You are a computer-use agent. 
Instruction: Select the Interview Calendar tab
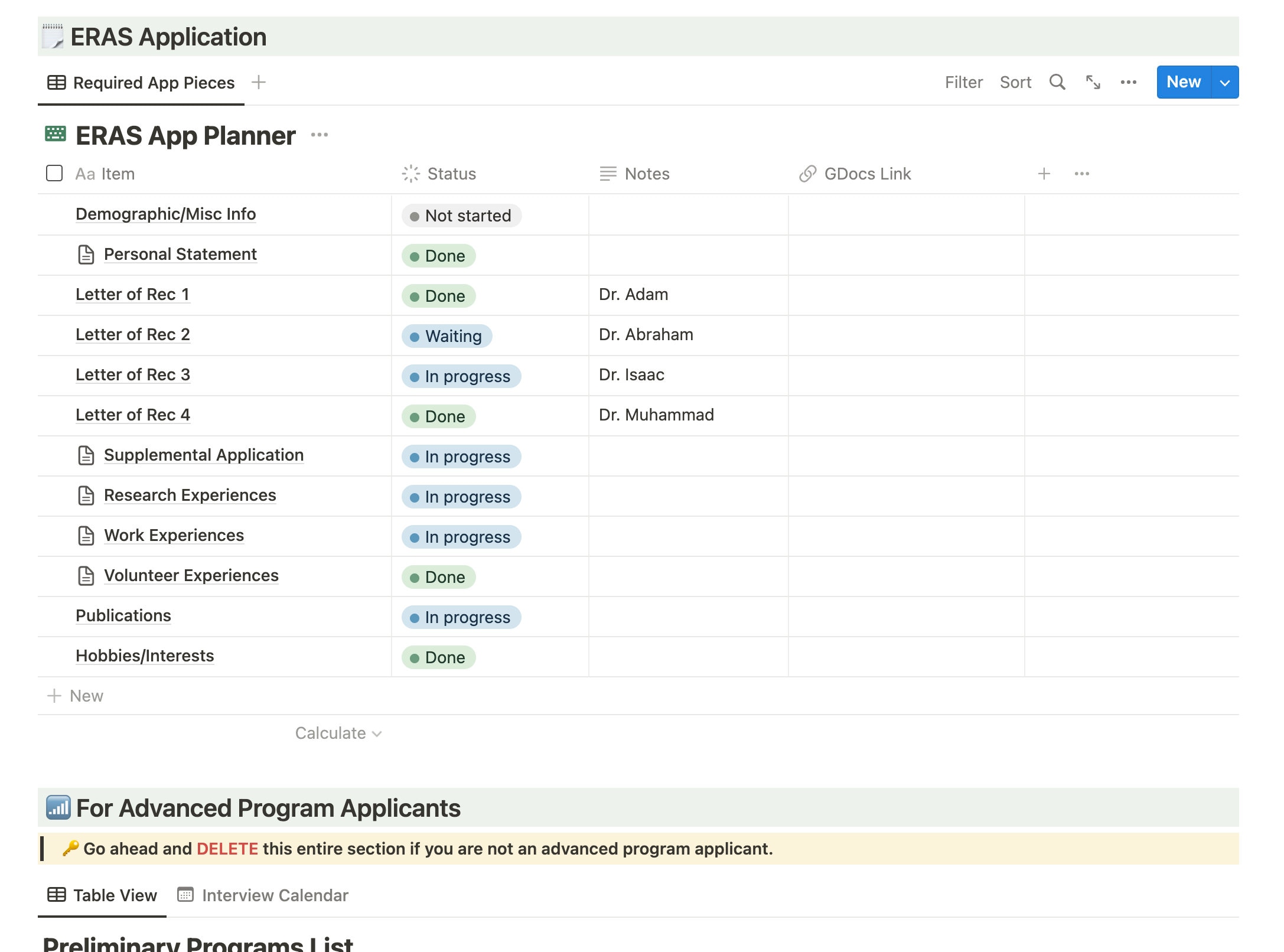point(274,895)
